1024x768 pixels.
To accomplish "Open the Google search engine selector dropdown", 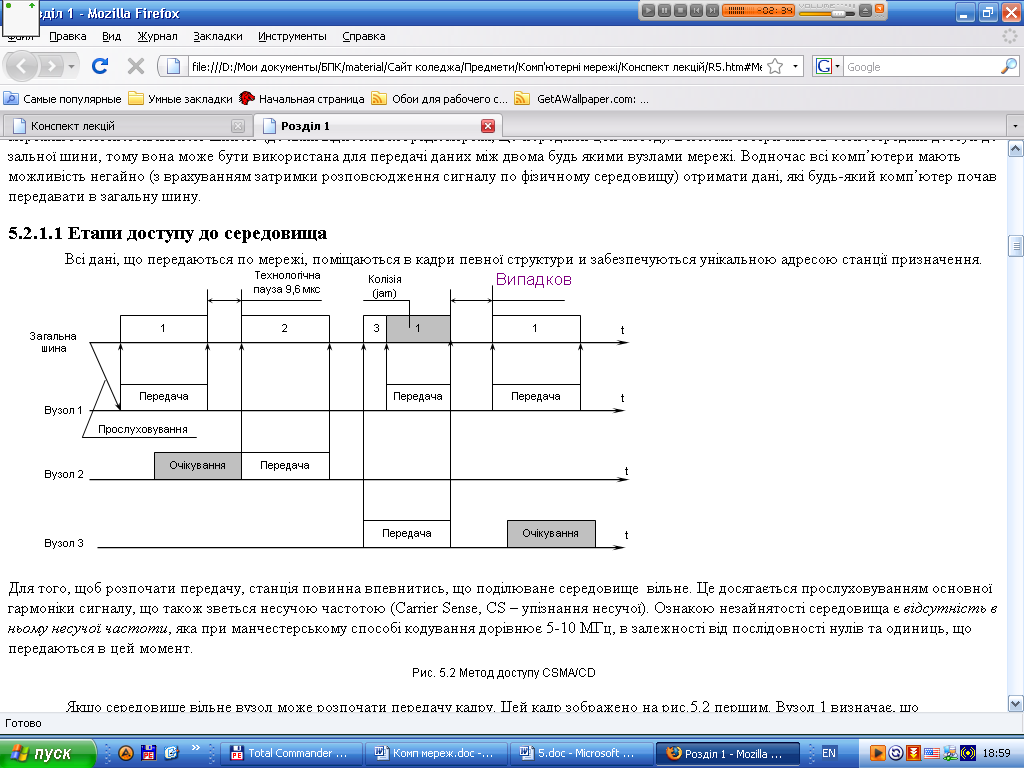I will [827, 67].
